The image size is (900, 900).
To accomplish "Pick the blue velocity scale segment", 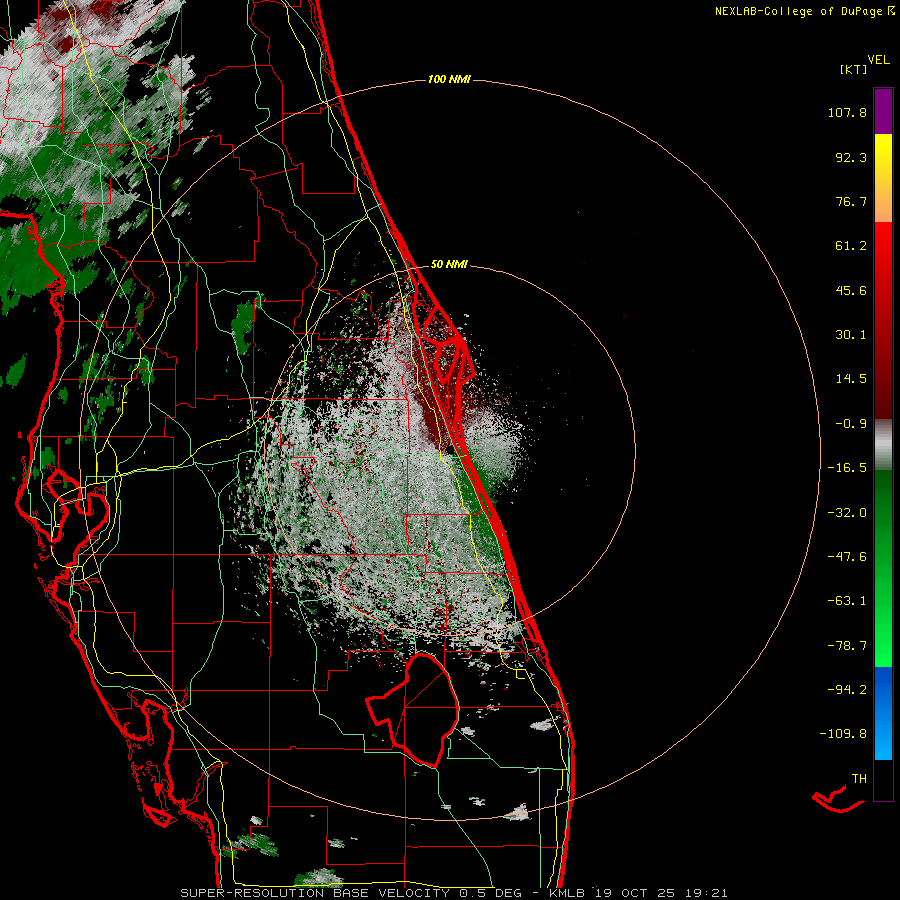I will [x=883, y=713].
